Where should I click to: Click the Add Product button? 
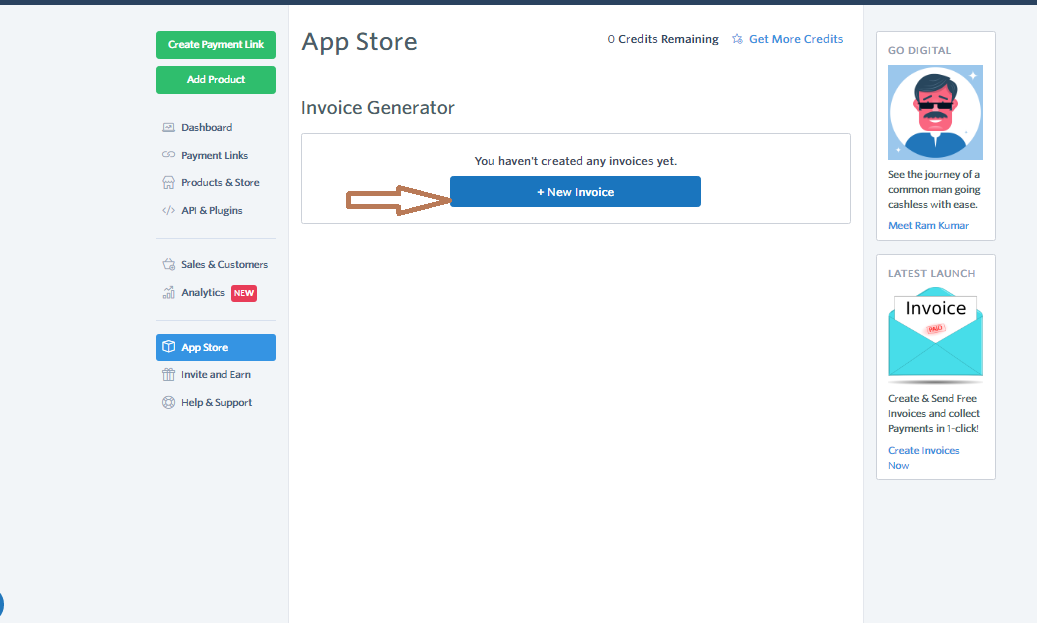216,80
